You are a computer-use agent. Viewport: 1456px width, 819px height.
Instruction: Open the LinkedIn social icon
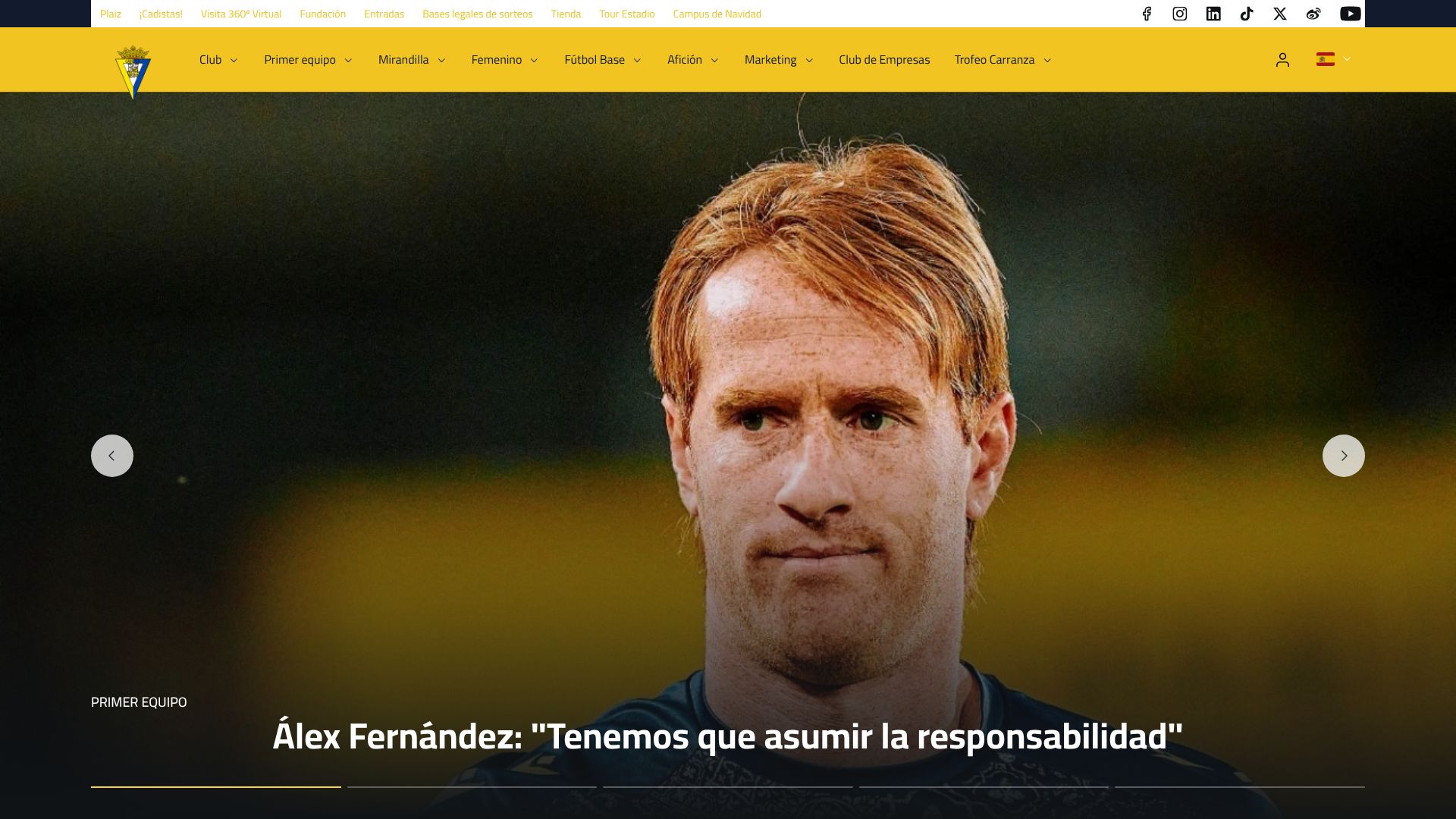(x=1213, y=14)
